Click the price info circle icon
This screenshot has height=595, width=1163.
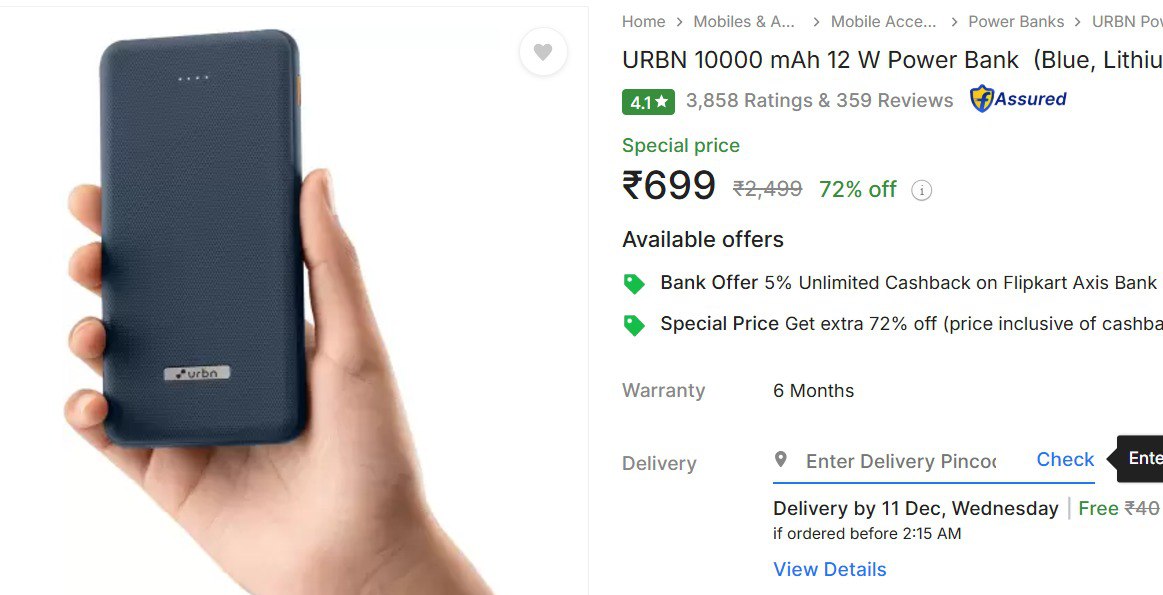pos(922,190)
